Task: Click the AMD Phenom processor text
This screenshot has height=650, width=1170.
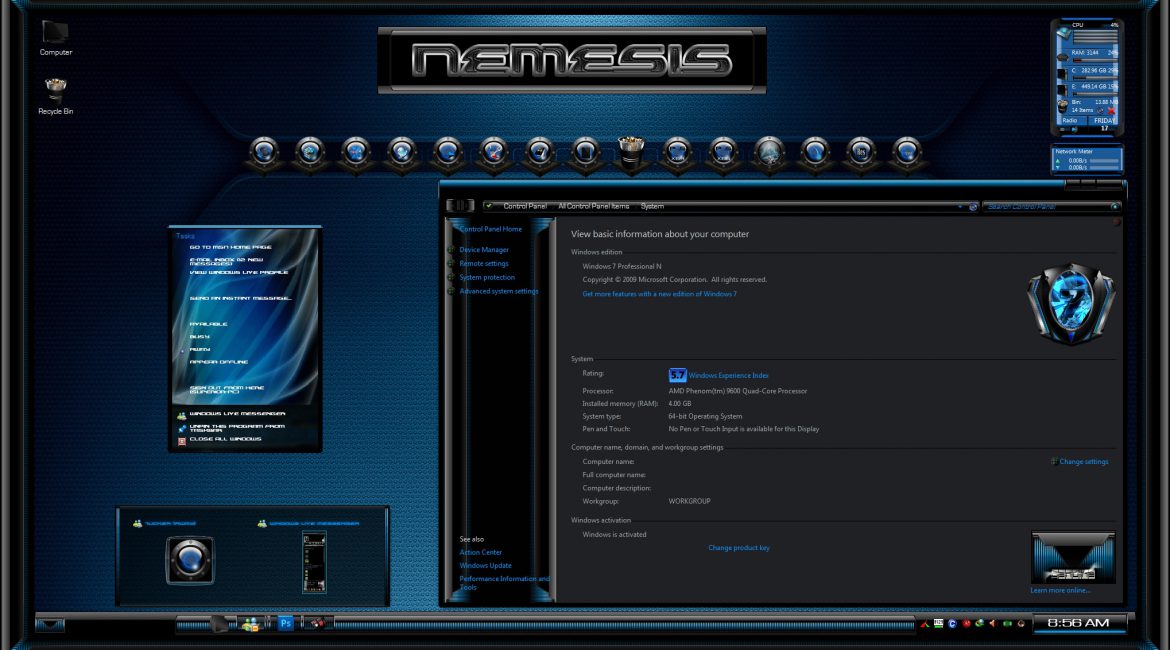Action: (737, 391)
